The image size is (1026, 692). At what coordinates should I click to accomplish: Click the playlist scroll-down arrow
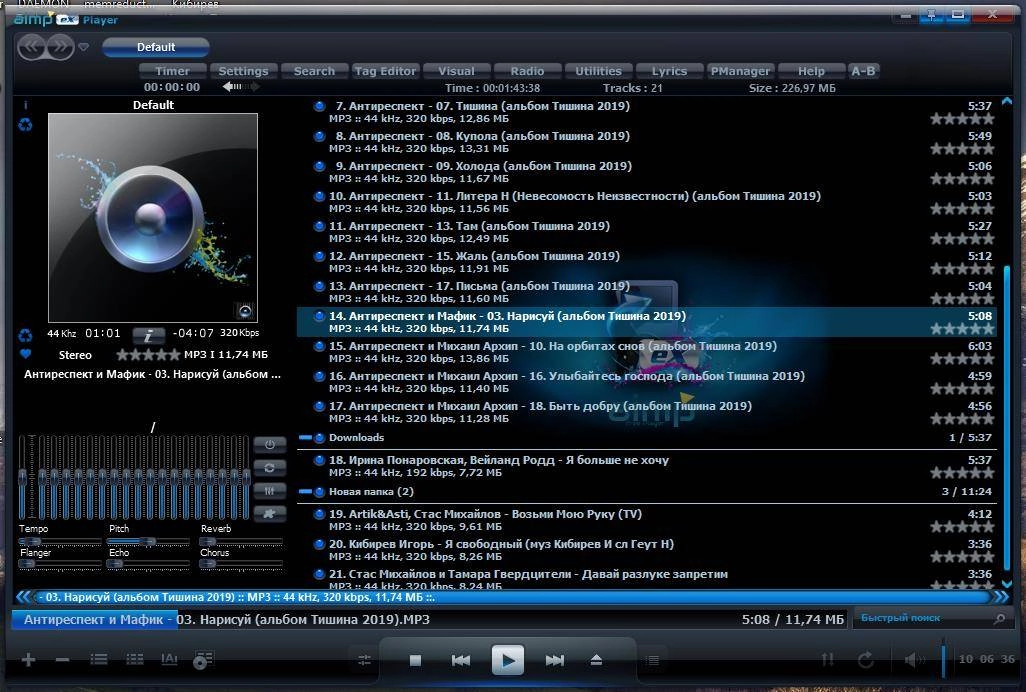coord(1007,584)
